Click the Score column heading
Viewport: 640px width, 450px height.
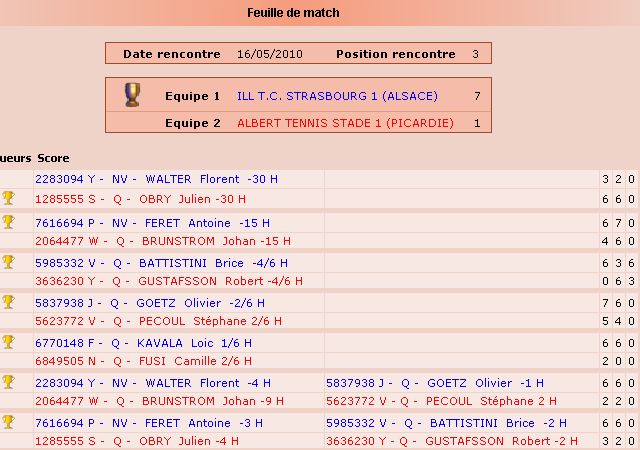tap(53, 158)
